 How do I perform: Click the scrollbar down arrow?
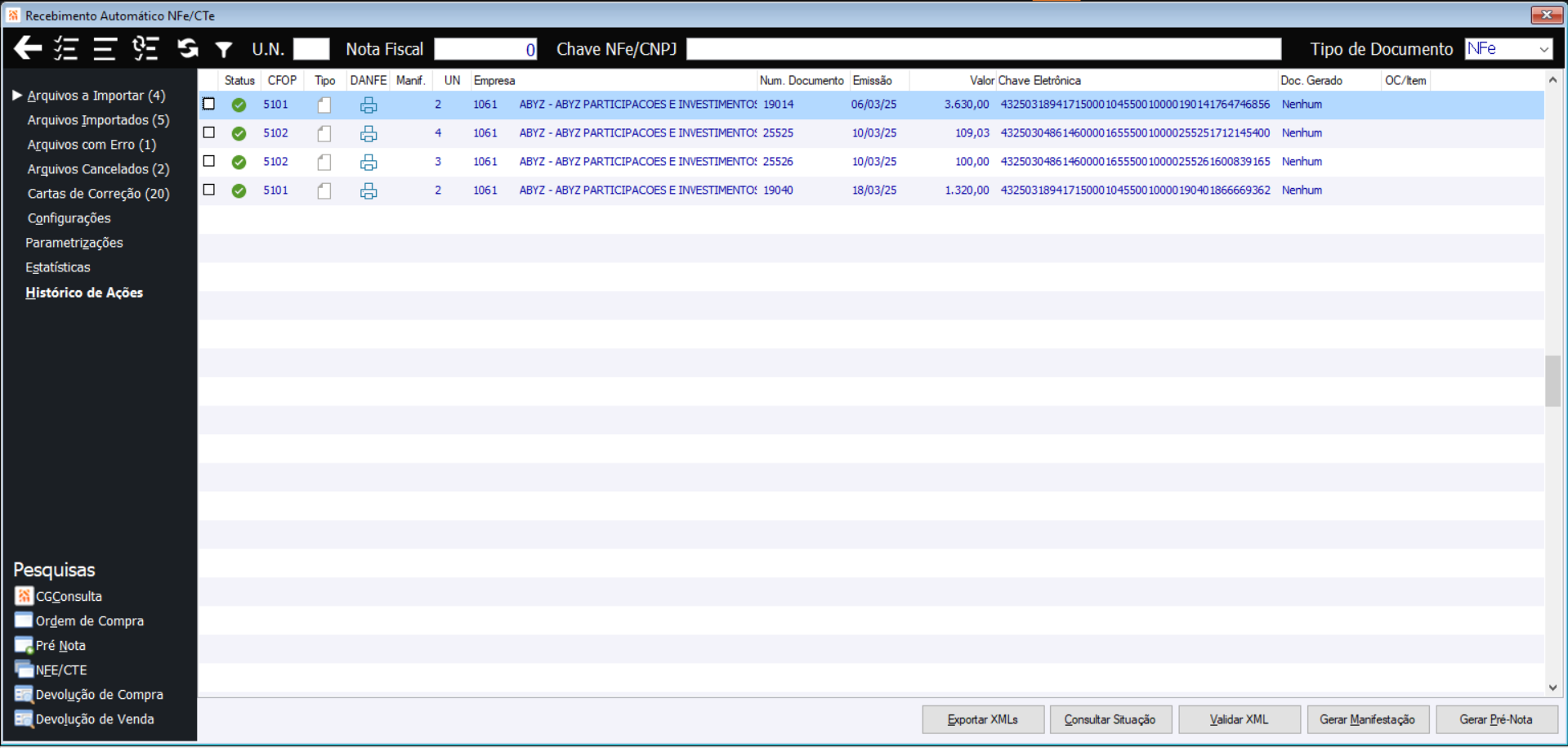(x=1552, y=688)
